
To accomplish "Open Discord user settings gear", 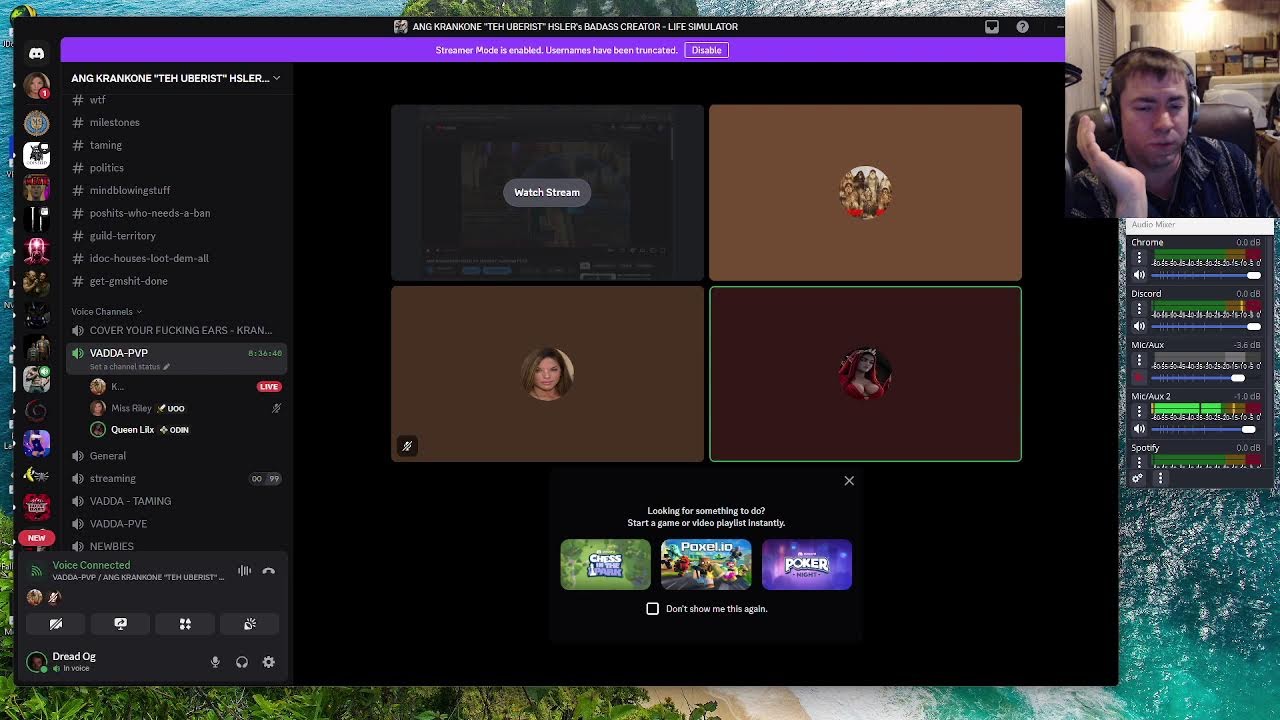I will pyautogui.click(x=268, y=662).
